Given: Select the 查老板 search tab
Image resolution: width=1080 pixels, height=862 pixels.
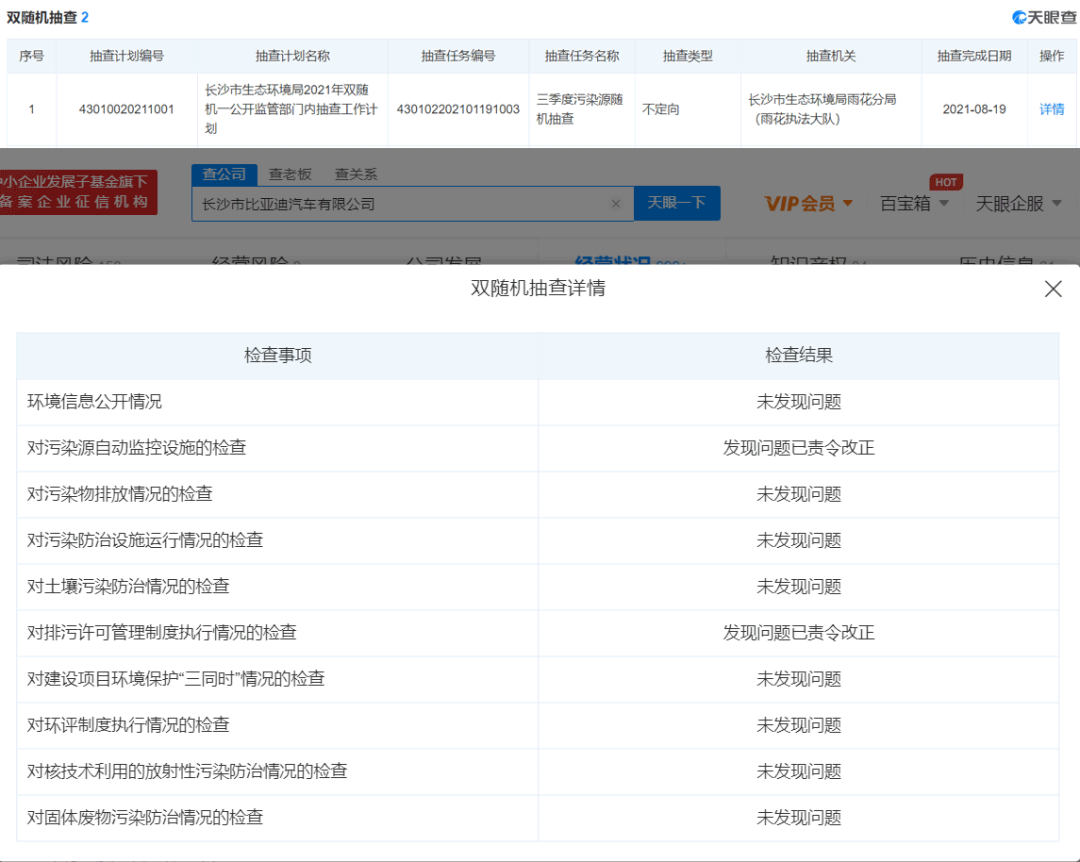Looking at the screenshot, I should (290, 174).
